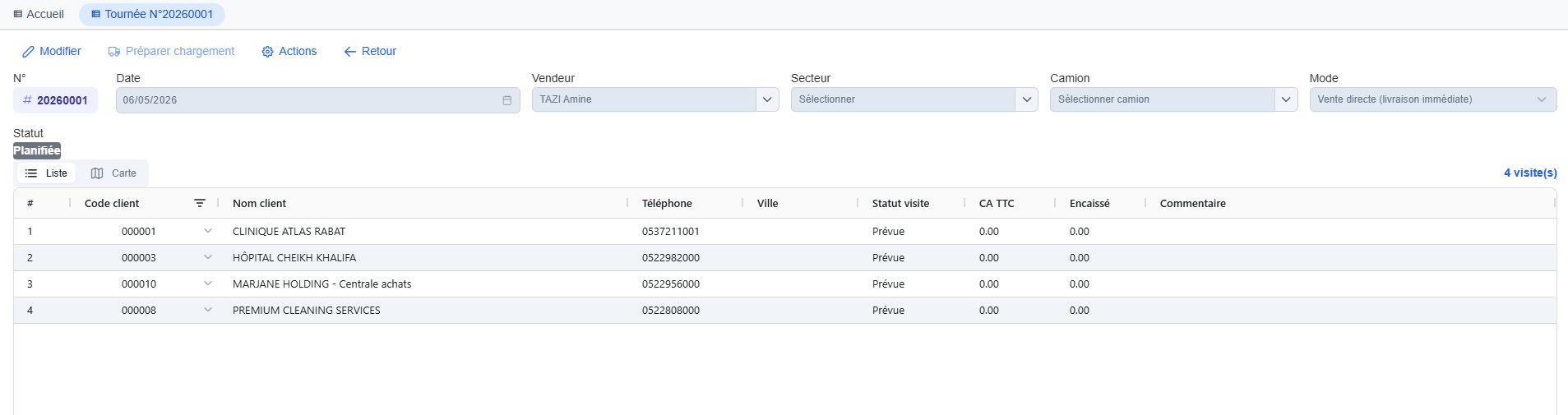Open the date calendar picker icon

point(507,100)
